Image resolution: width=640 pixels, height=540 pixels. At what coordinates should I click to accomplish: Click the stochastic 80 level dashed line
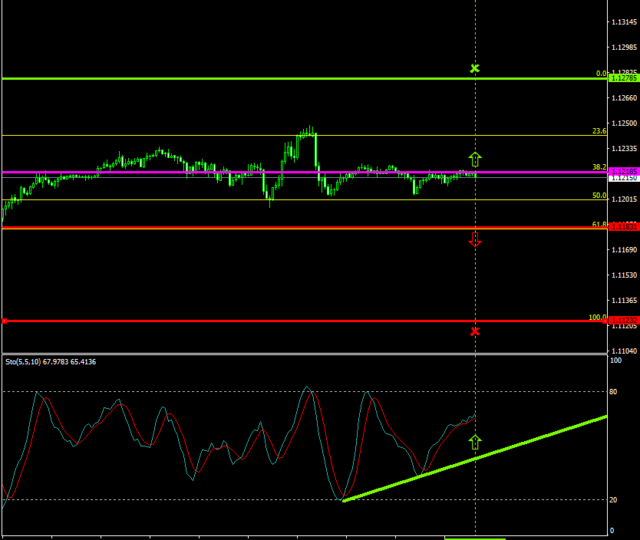coord(200,392)
